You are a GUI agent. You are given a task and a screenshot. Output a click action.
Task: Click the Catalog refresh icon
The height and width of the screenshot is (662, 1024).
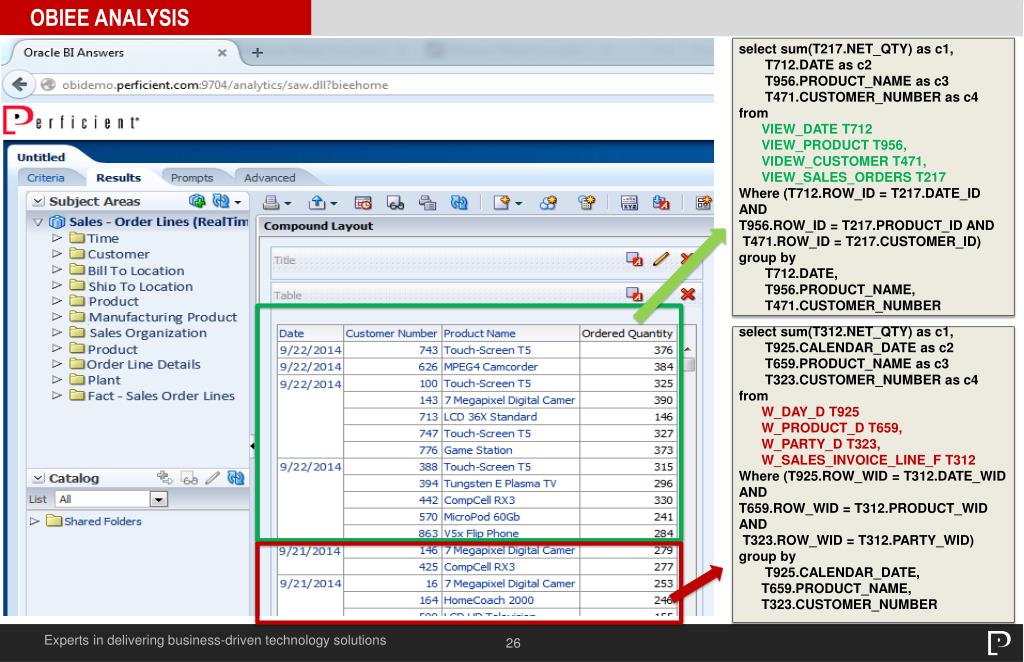pyautogui.click(x=236, y=478)
